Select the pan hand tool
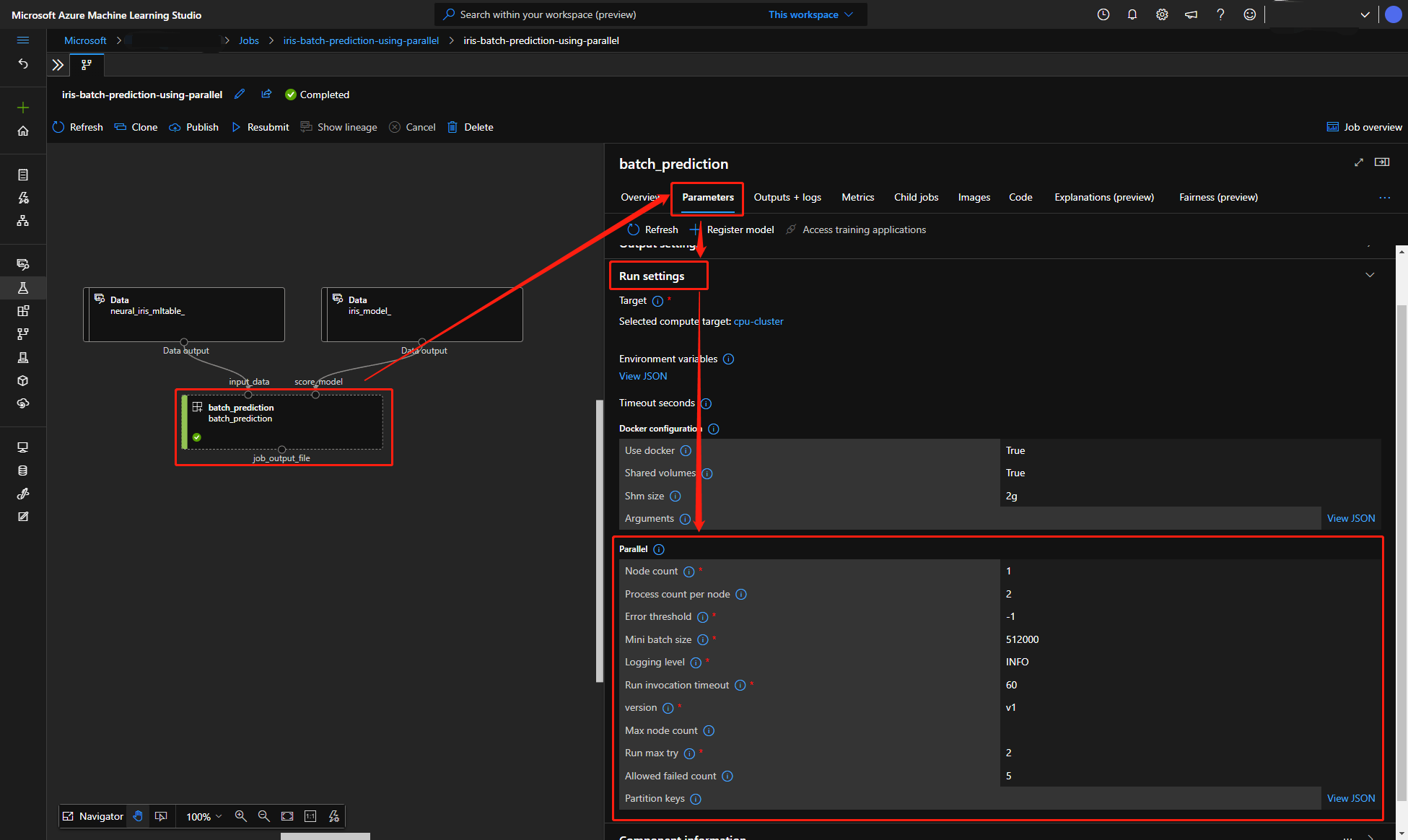 pyautogui.click(x=138, y=816)
